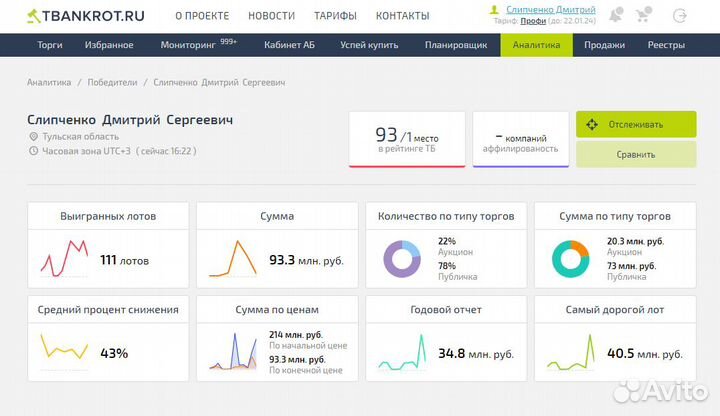
Task: Click the Средний процент снижения card header
Action: [108, 309]
